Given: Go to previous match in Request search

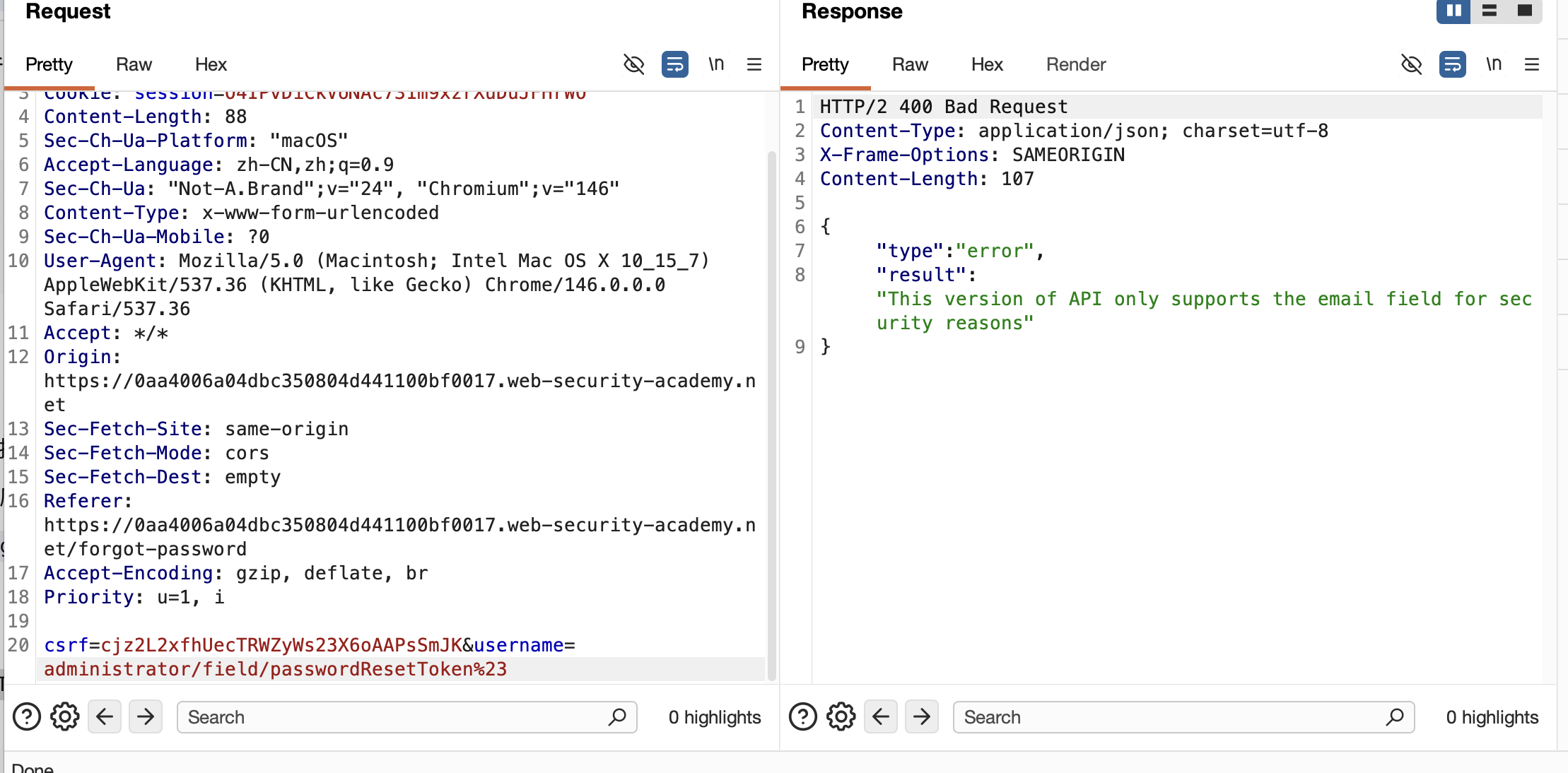Looking at the screenshot, I should coord(105,717).
